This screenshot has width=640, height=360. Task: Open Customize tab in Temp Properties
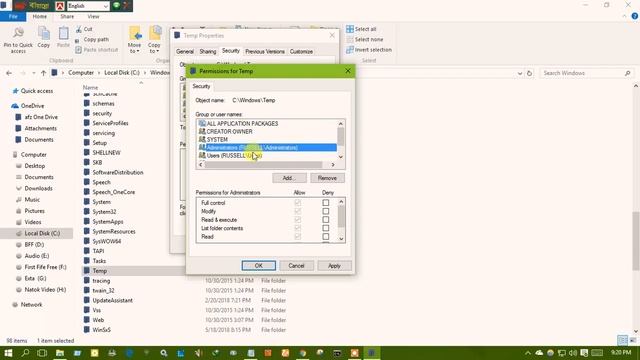coord(301,52)
